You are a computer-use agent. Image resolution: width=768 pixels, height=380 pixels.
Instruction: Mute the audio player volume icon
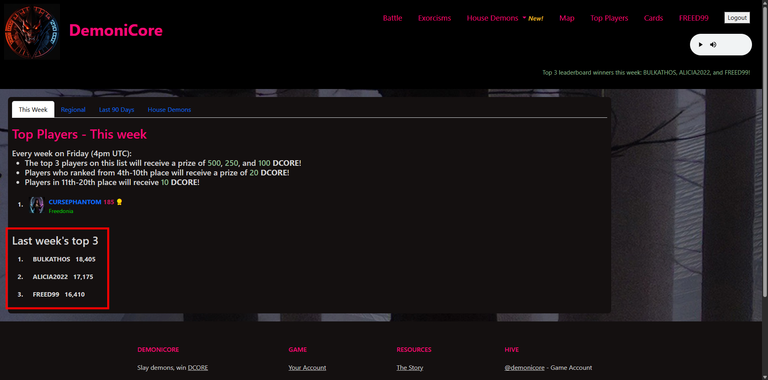pos(713,45)
